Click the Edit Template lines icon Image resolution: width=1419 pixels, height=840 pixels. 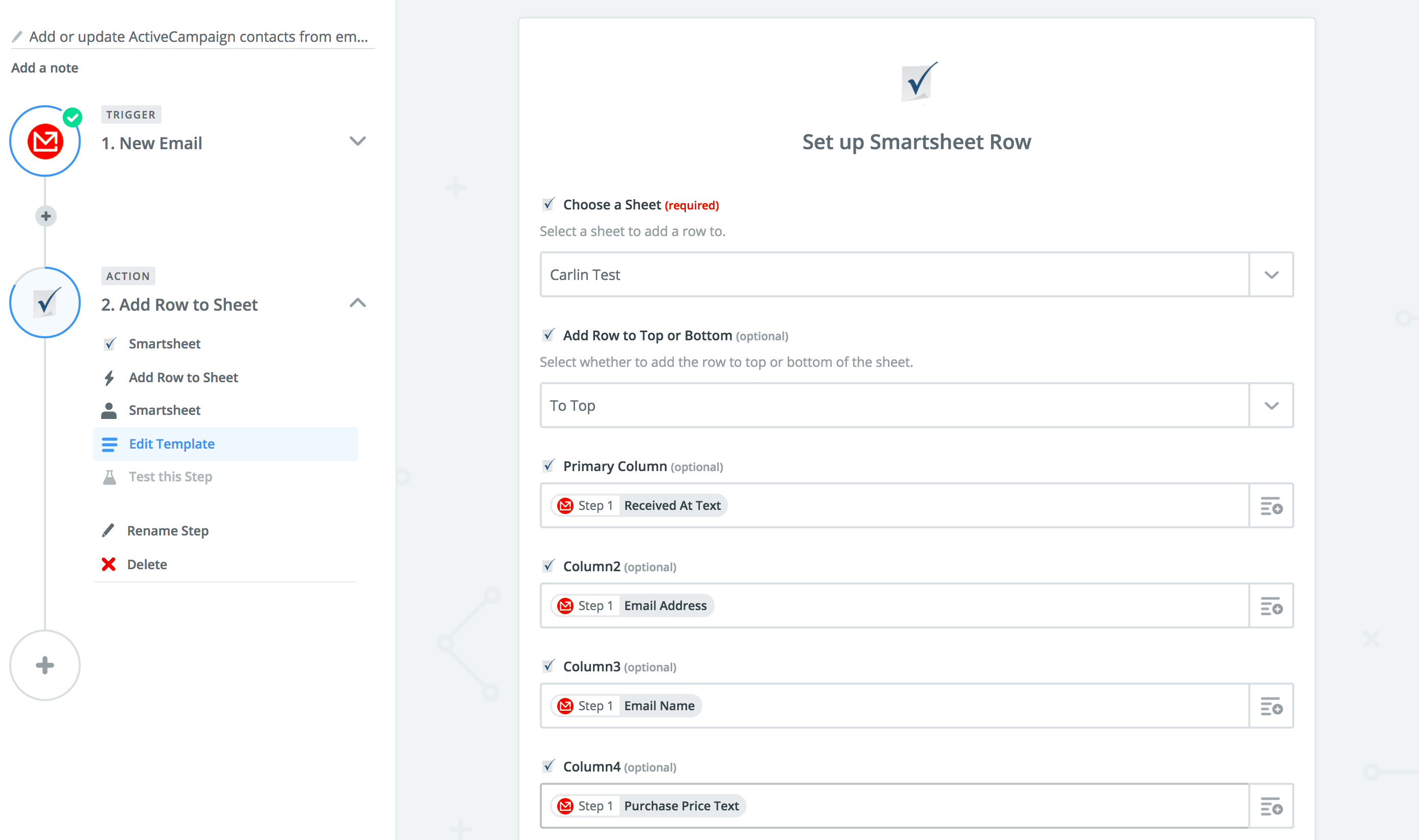(109, 445)
